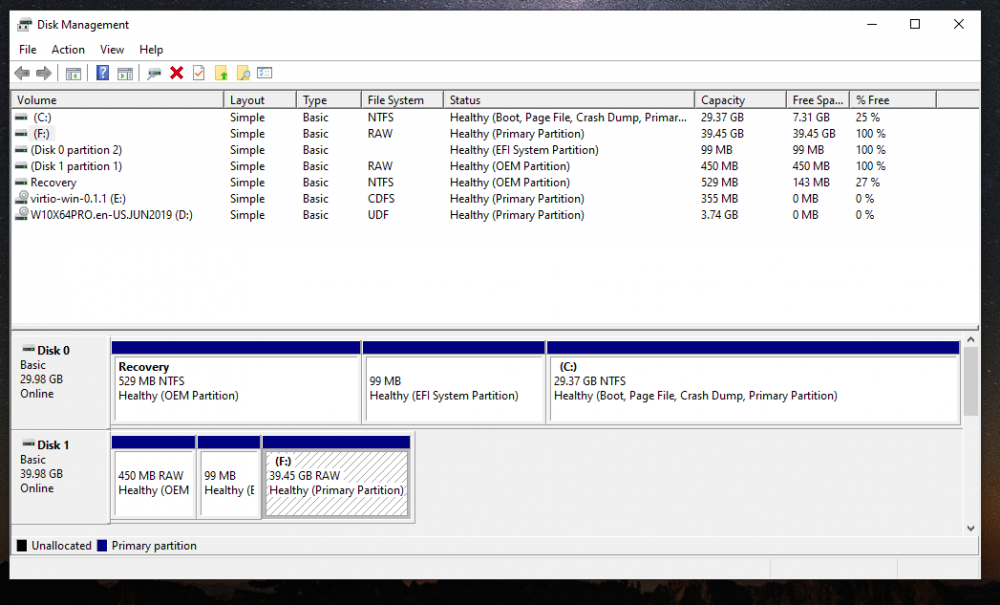This screenshot has height=605, width=1000.
Task: Click the disk icon next to Disk 1
Action: (28, 444)
